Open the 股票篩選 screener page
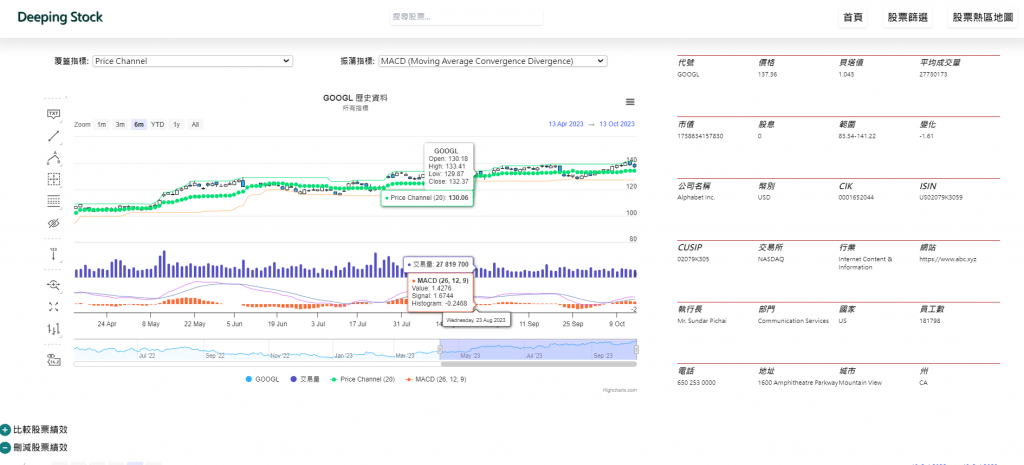The image size is (1024, 465). [907, 18]
